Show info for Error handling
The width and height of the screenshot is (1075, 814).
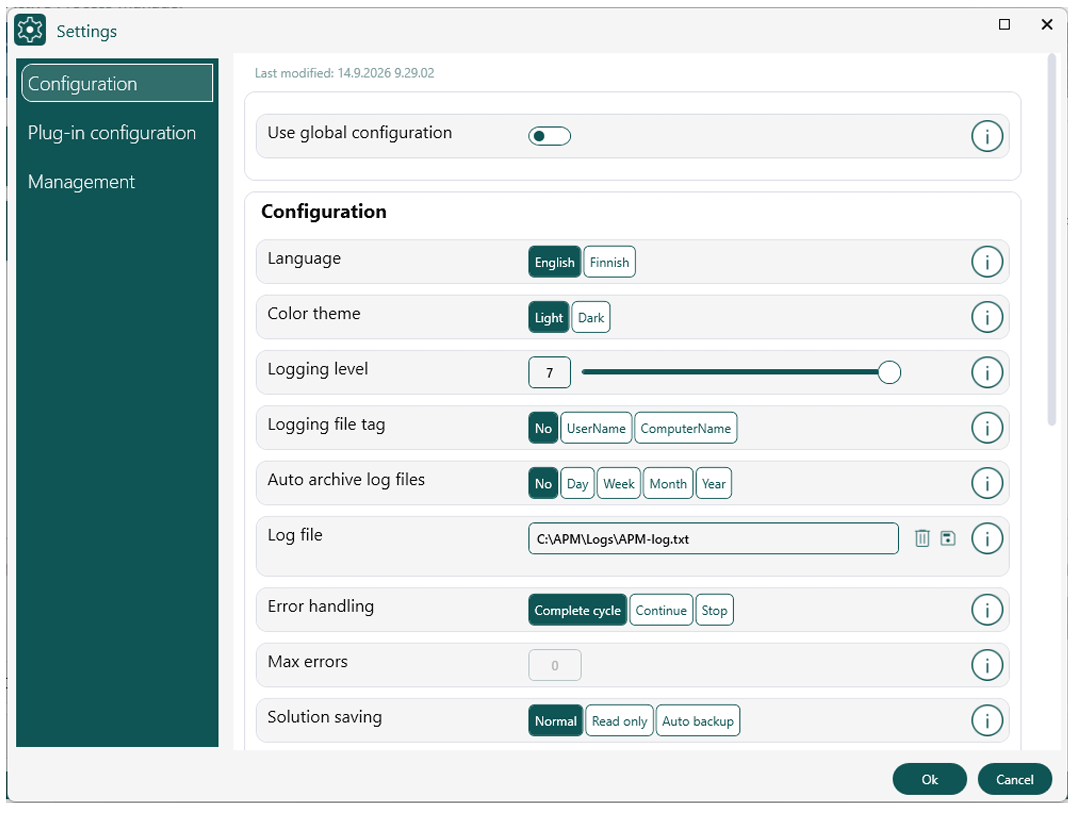987,610
